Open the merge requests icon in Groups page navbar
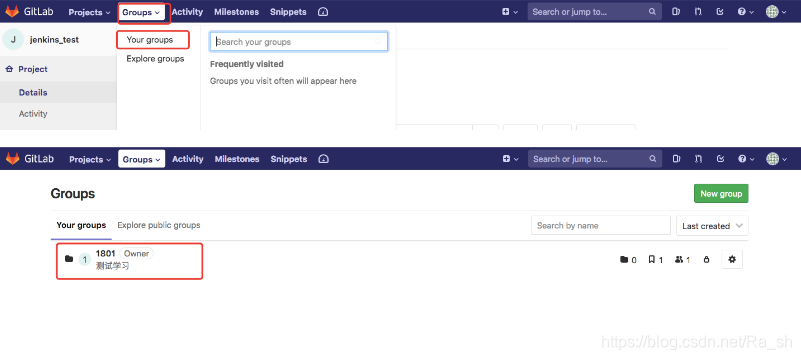The image size is (801, 360). coord(698,159)
